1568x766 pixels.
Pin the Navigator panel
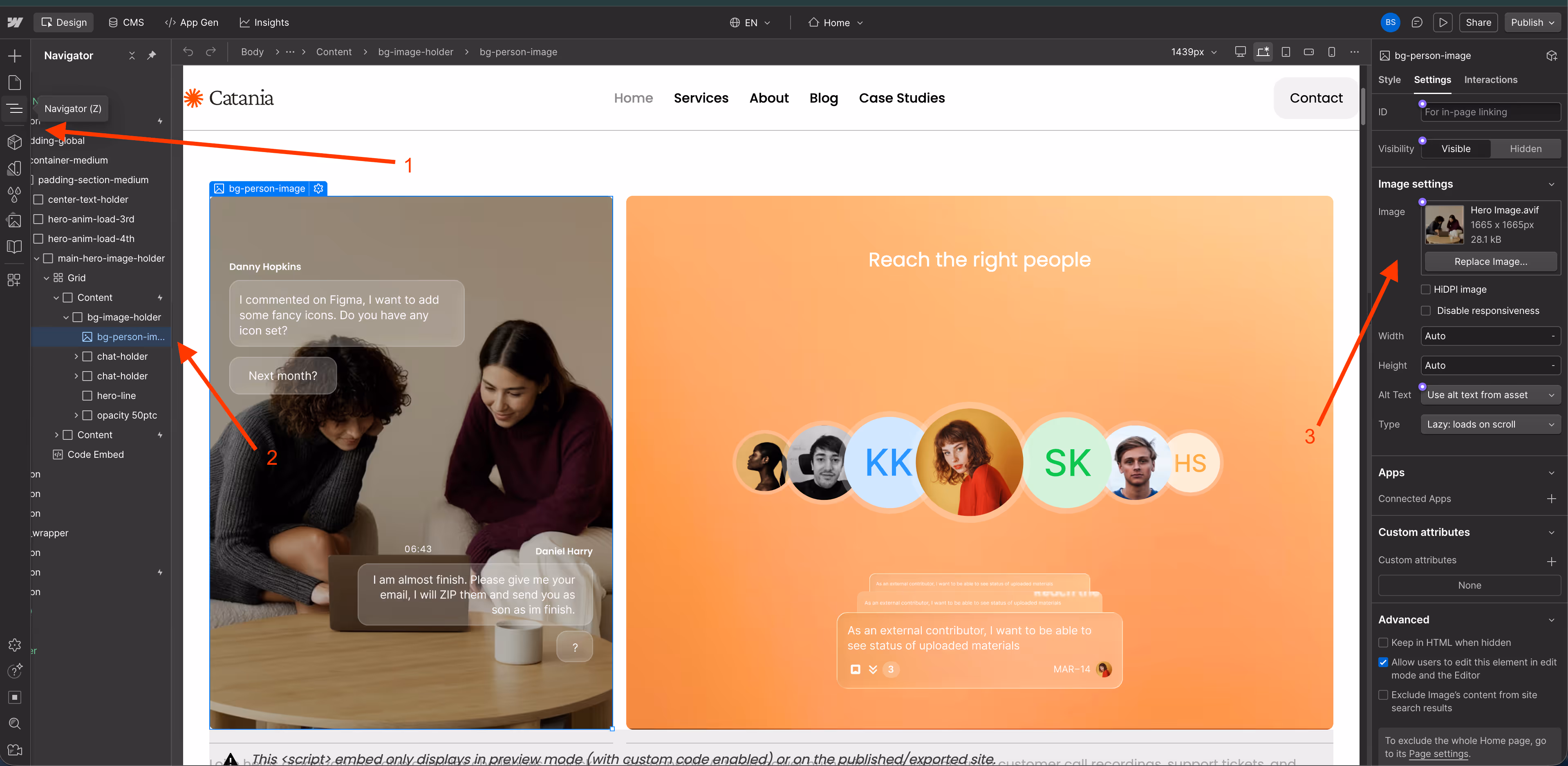pos(152,56)
